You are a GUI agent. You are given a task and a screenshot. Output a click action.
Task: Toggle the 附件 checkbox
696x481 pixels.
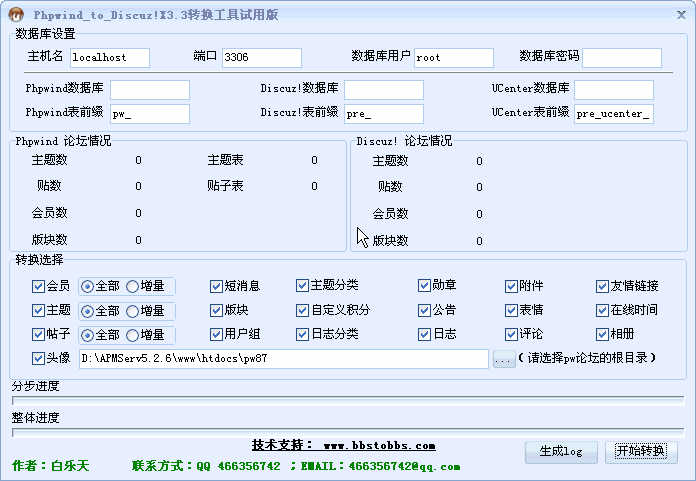[511, 286]
